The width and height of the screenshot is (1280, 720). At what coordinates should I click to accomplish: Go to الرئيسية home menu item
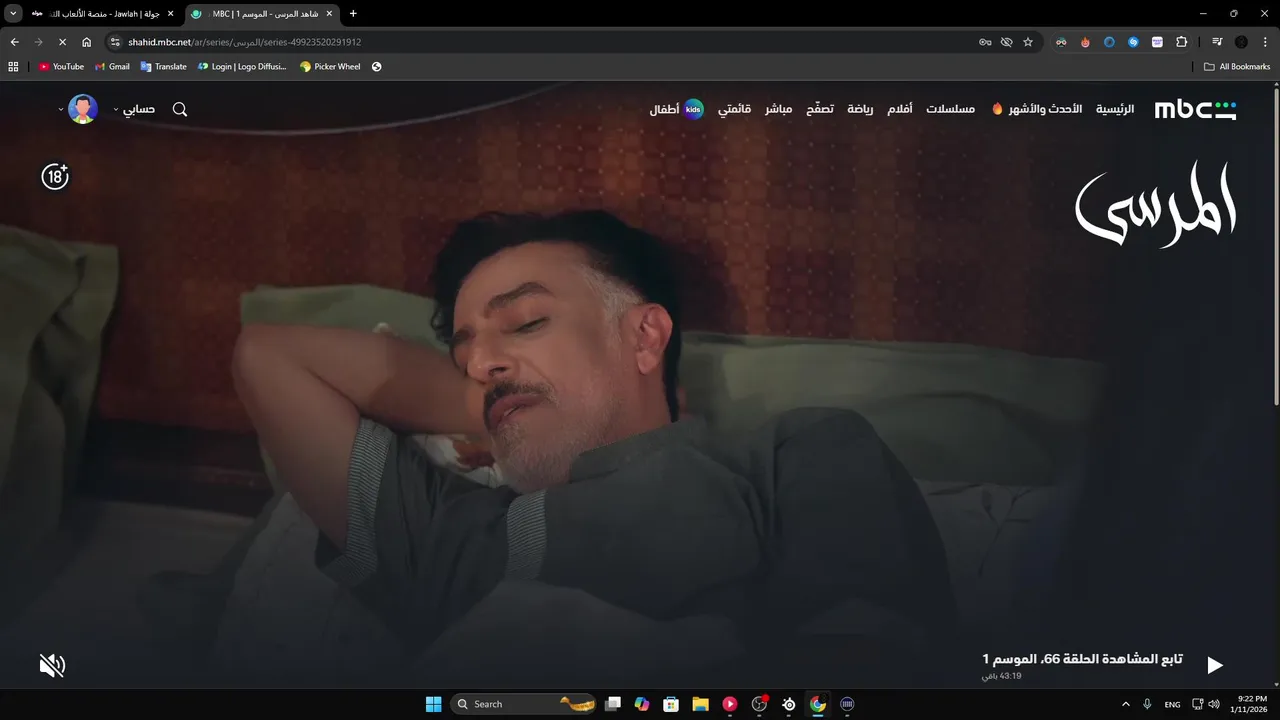pyautogui.click(x=1115, y=109)
